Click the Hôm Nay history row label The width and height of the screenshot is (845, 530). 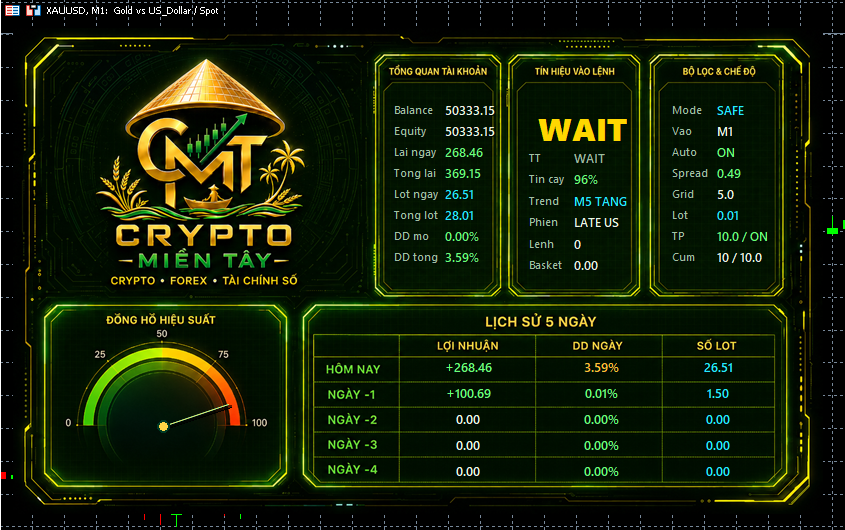(x=353, y=369)
